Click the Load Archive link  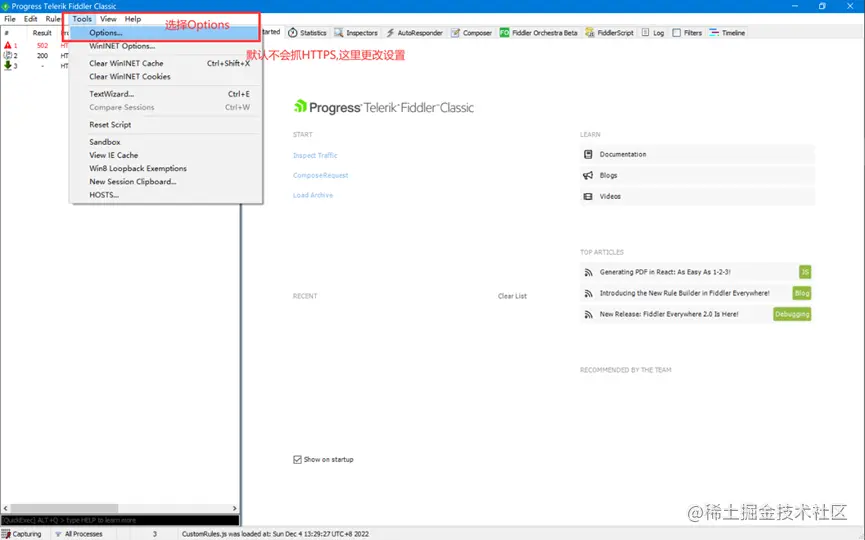pyautogui.click(x=313, y=195)
